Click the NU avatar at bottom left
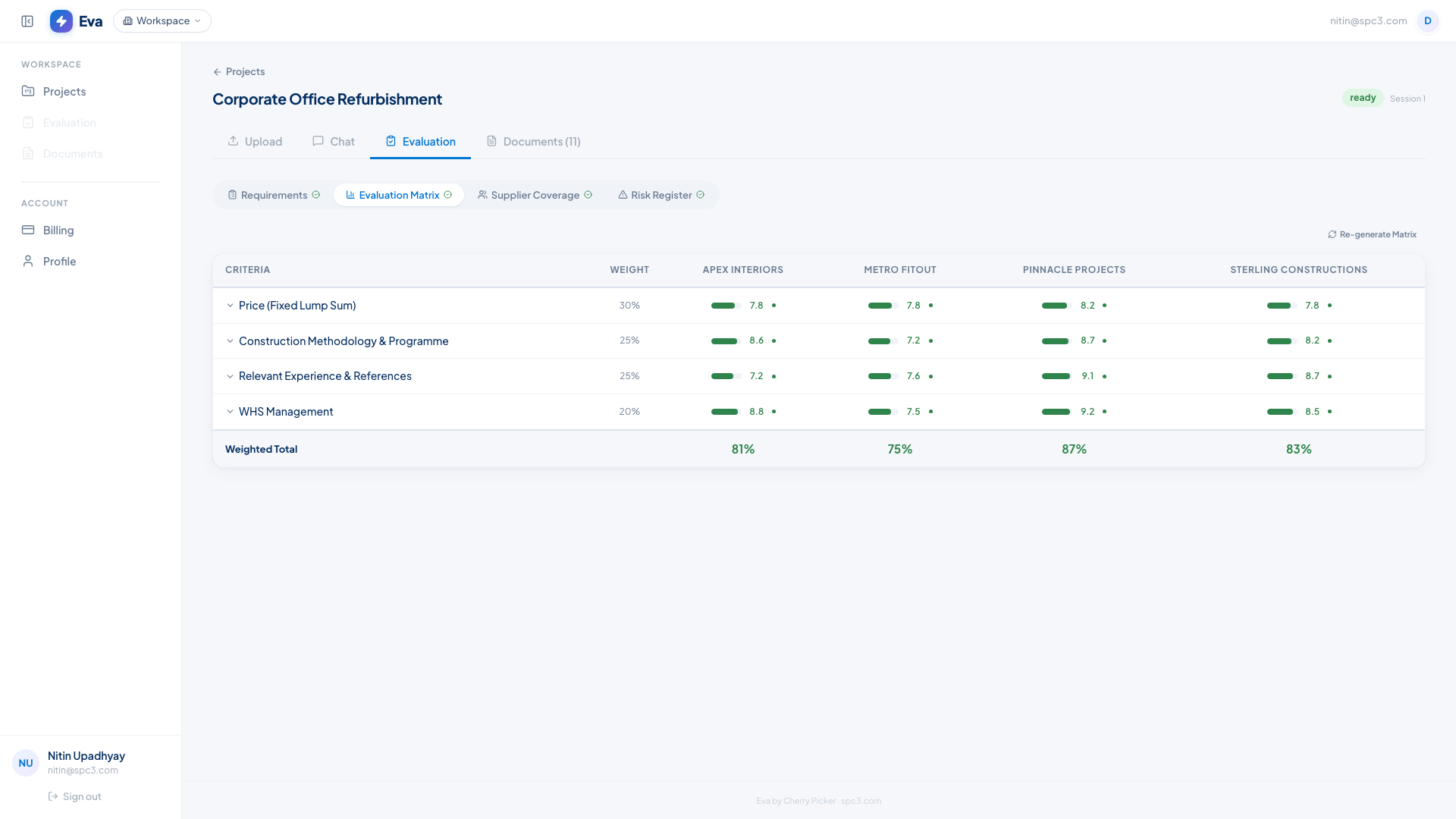The image size is (1456, 819). click(x=26, y=763)
